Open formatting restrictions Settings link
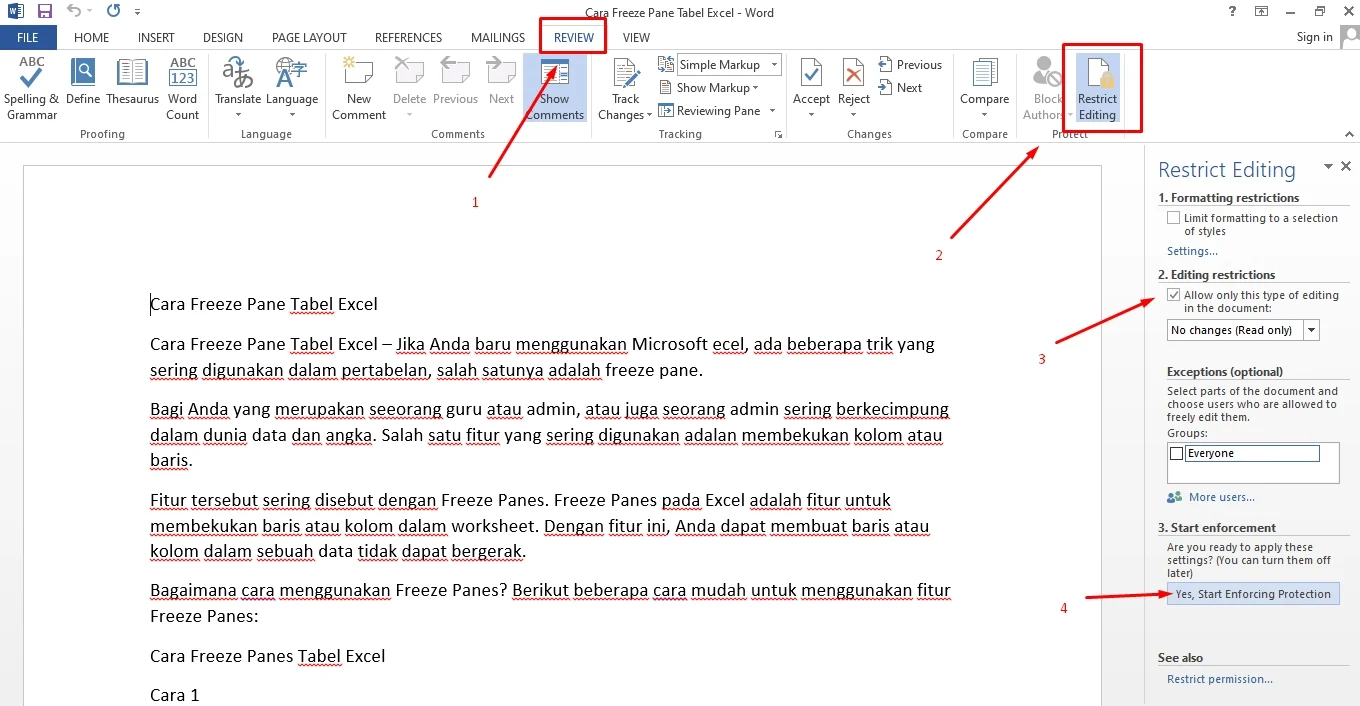 [1192, 251]
